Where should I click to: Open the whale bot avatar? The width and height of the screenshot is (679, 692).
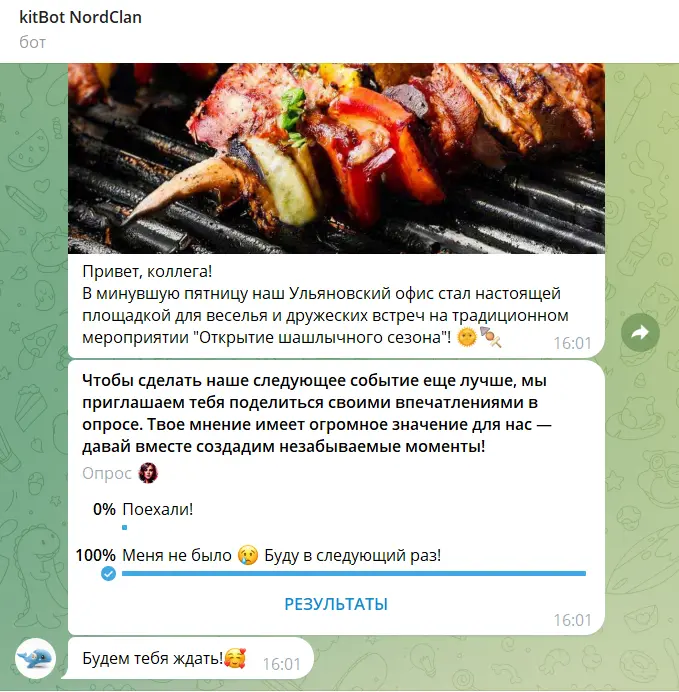pos(35,658)
